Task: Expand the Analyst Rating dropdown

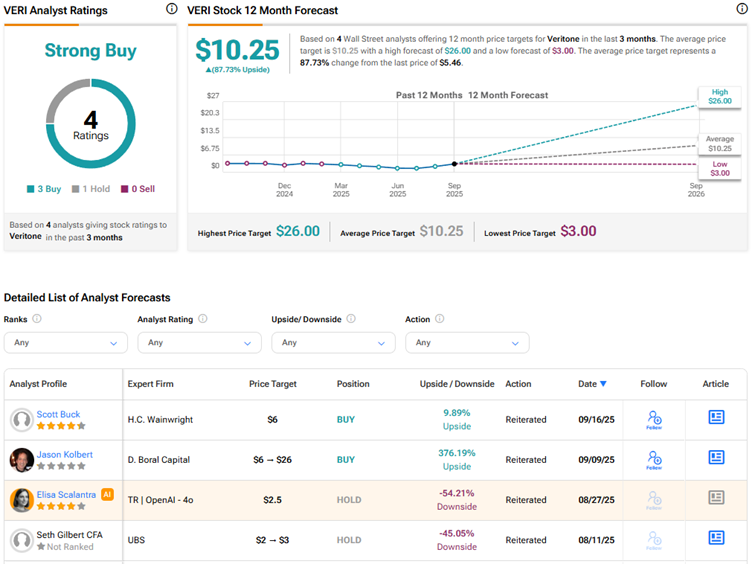Action: click(x=199, y=342)
